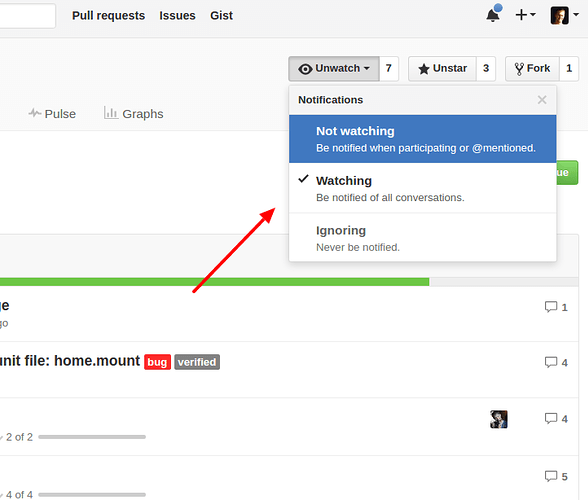Click the Unstar star button
Screen dimensions: 588x500
click(442, 69)
